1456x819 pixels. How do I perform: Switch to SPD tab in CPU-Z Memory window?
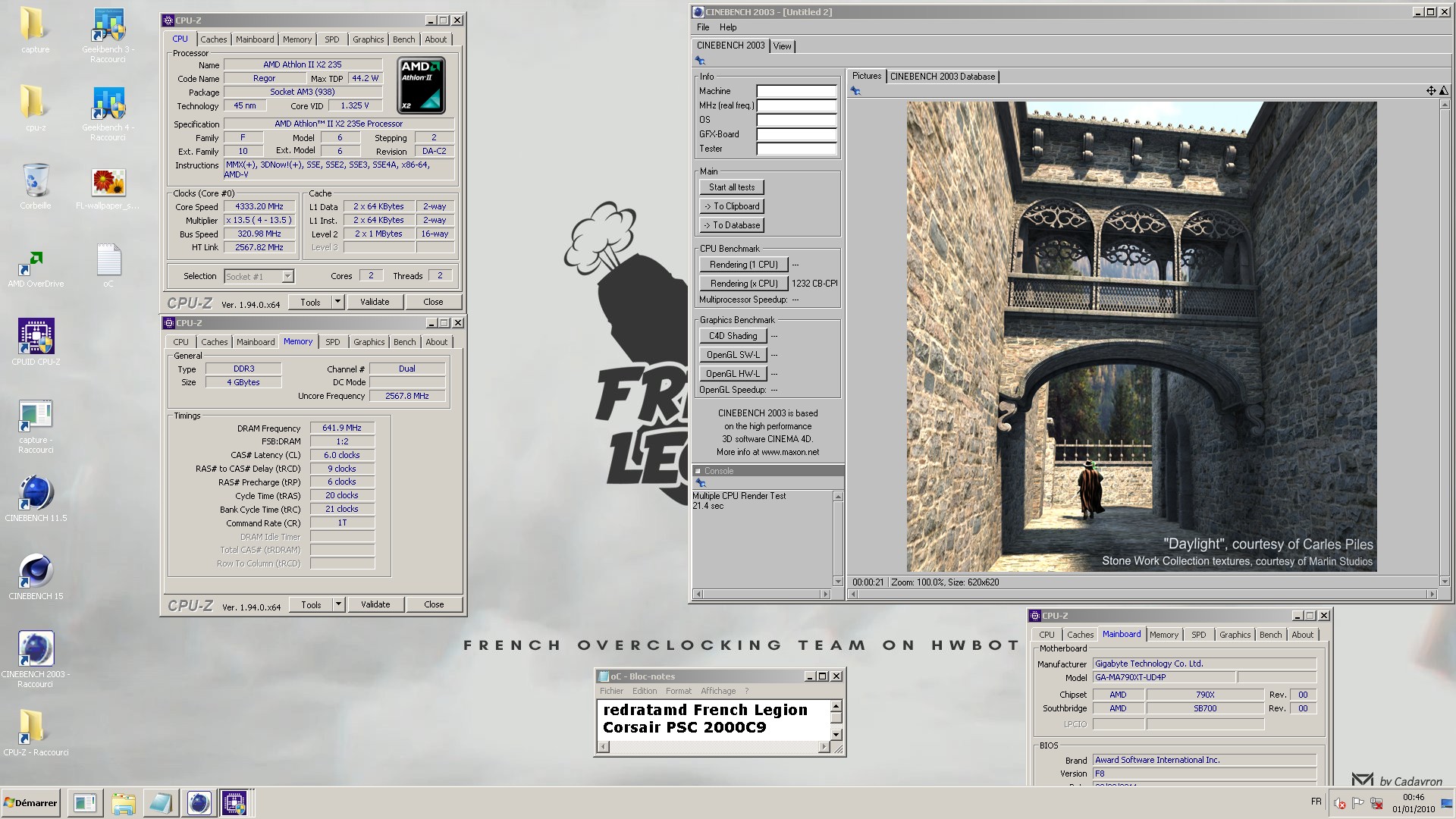pyautogui.click(x=332, y=342)
